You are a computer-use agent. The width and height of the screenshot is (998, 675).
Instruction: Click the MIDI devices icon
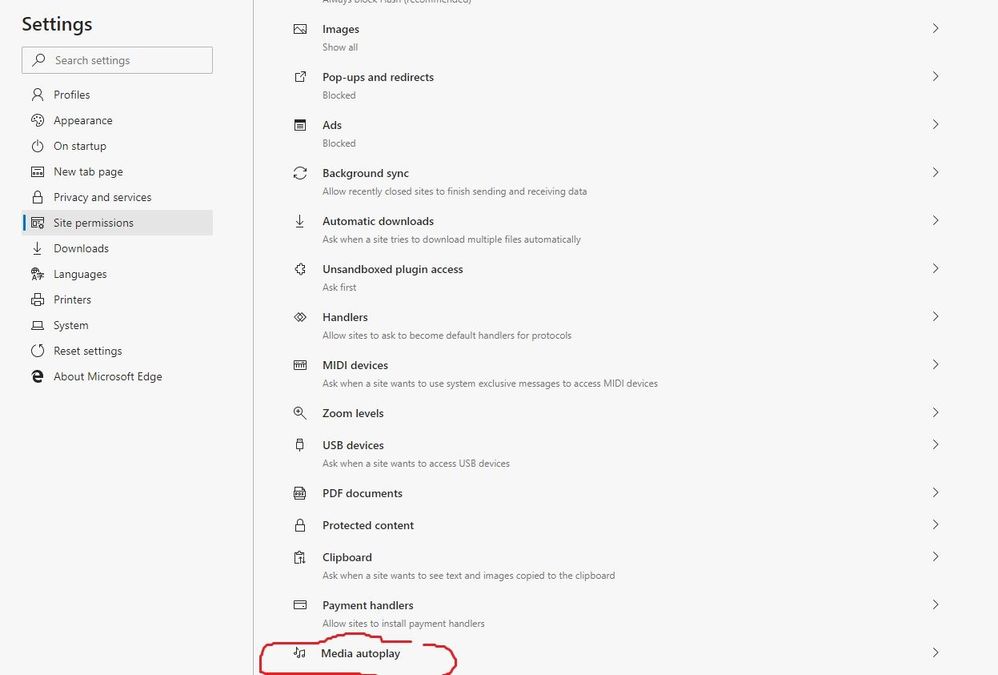point(300,365)
